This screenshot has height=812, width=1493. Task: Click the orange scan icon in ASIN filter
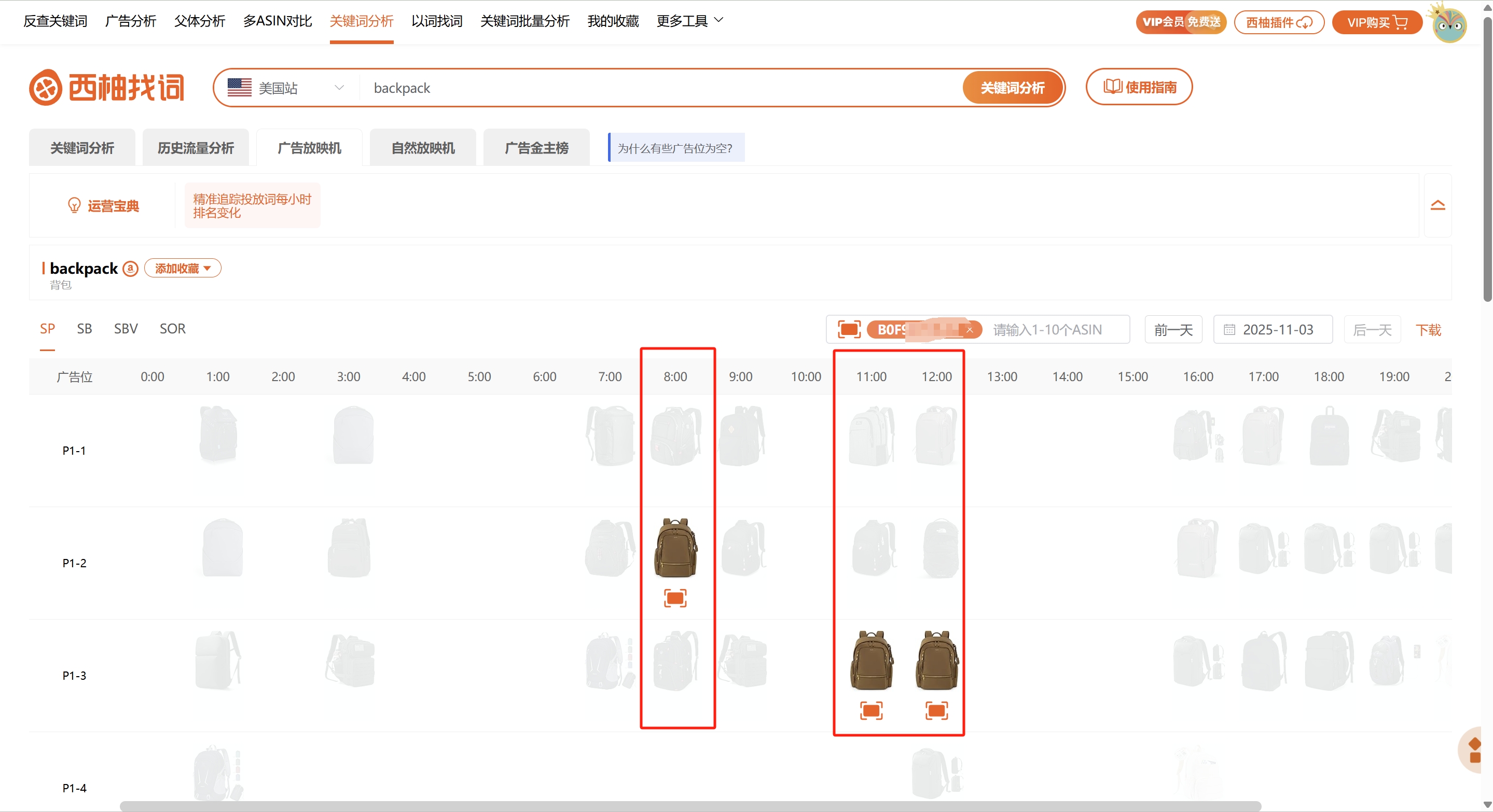point(849,330)
